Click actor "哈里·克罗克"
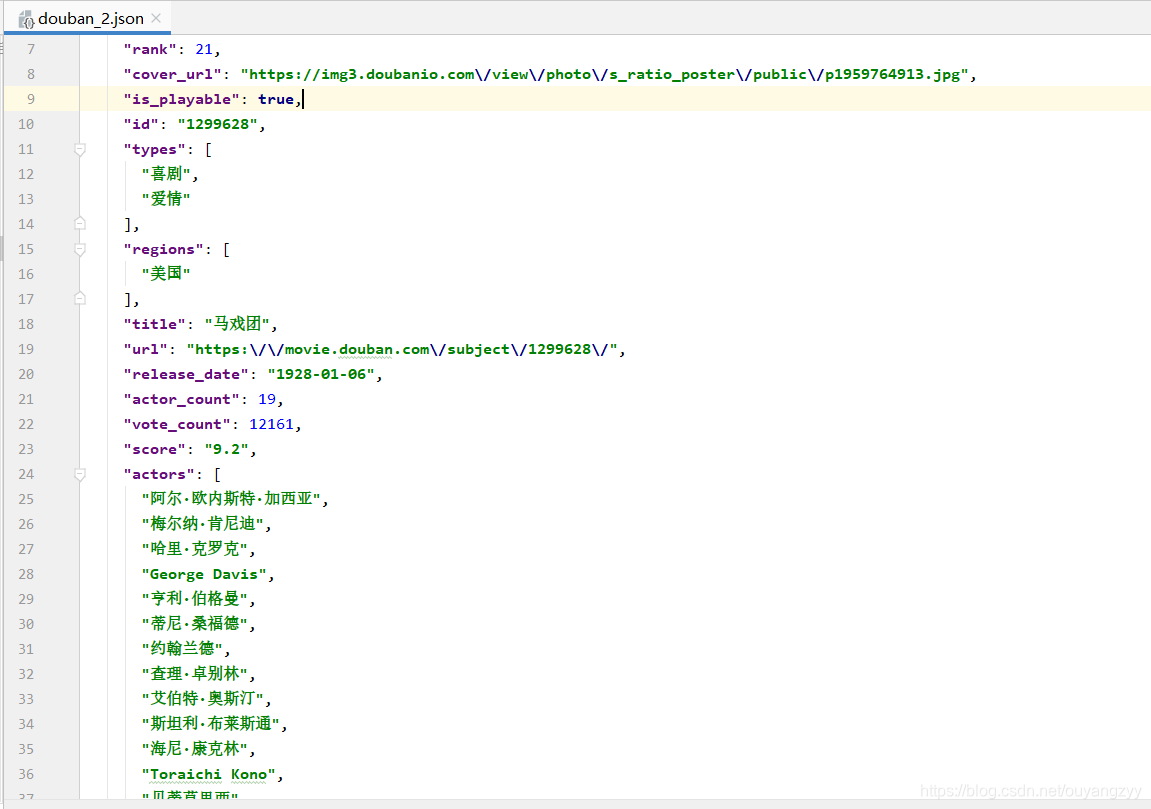 tap(195, 549)
